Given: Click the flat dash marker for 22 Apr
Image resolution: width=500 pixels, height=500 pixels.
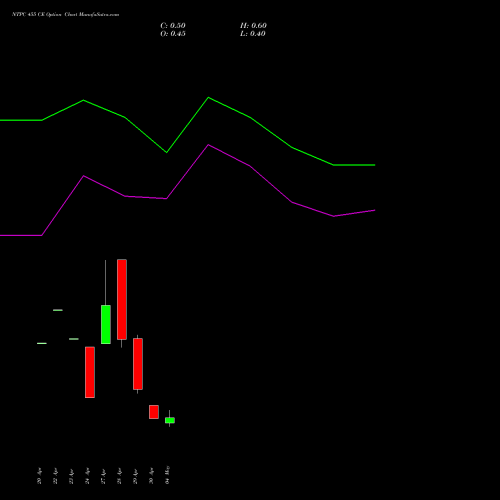Looking at the screenshot, I should pos(58,310).
